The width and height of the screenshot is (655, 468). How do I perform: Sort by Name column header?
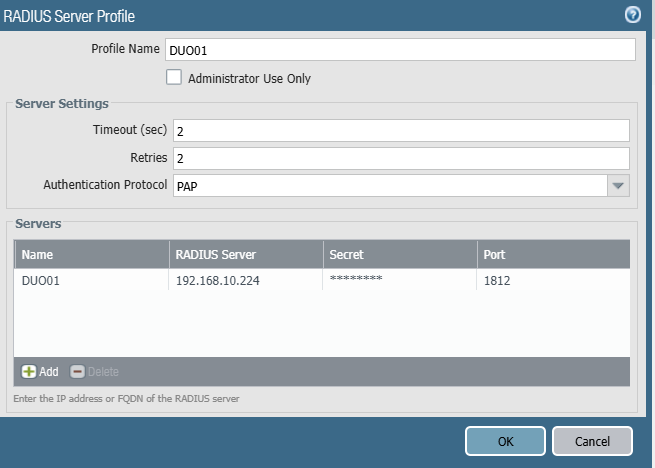pos(92,254)
